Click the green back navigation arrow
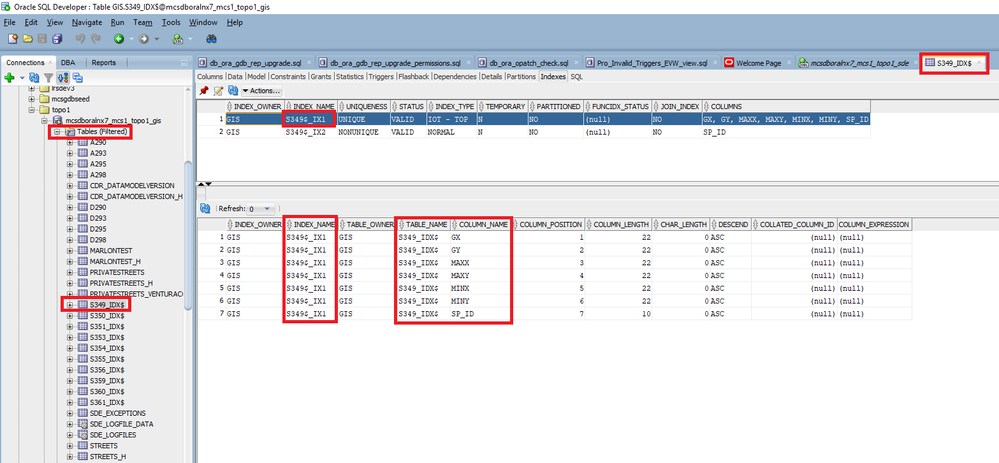Image resolution: width=999 pixels, height=463 pixels. click(119, 39)
